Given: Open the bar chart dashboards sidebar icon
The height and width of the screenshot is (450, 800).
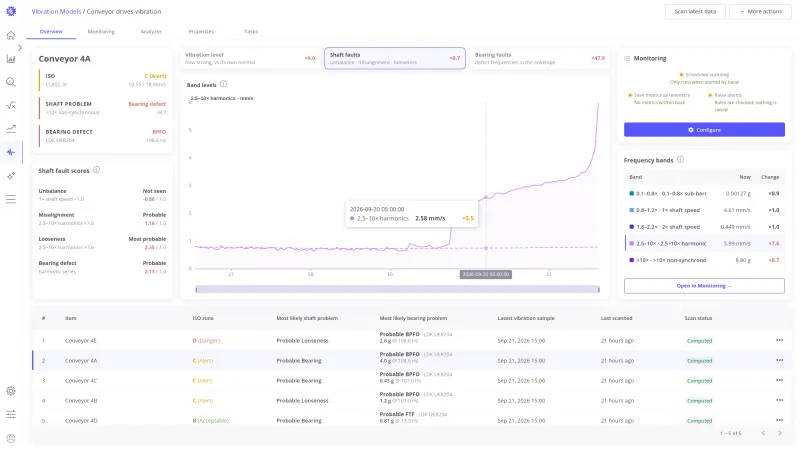Looking at the screenshot, I should point(11,59).
